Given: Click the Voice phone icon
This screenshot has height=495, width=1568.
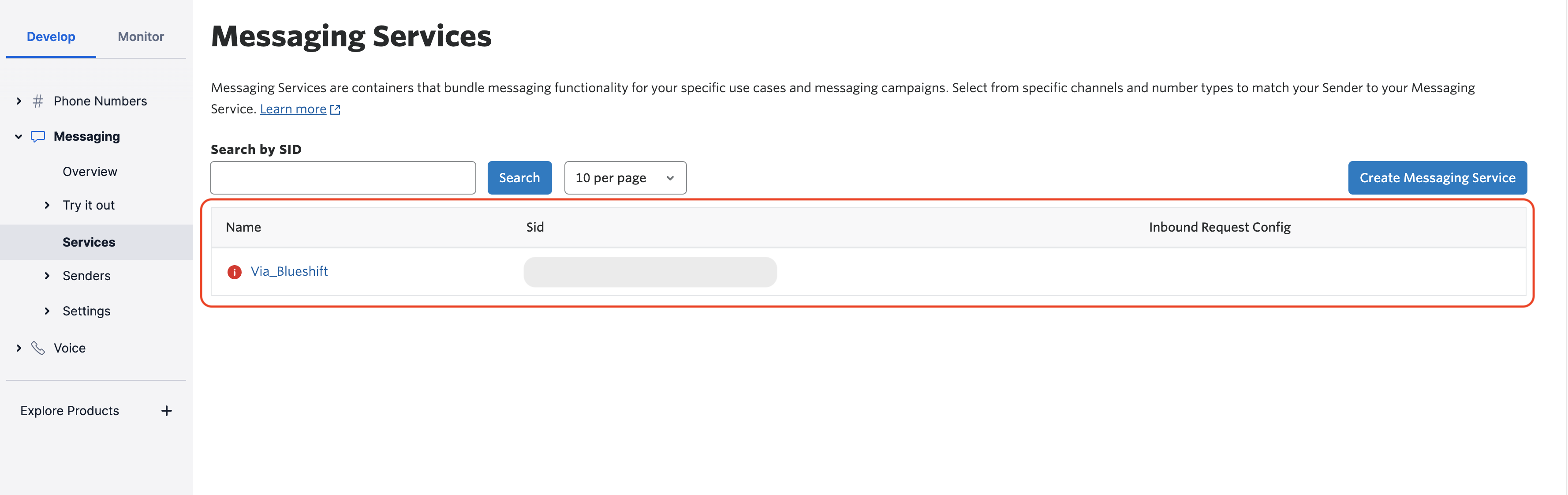Looking at the screenshot, I should [x=38, y=348].
